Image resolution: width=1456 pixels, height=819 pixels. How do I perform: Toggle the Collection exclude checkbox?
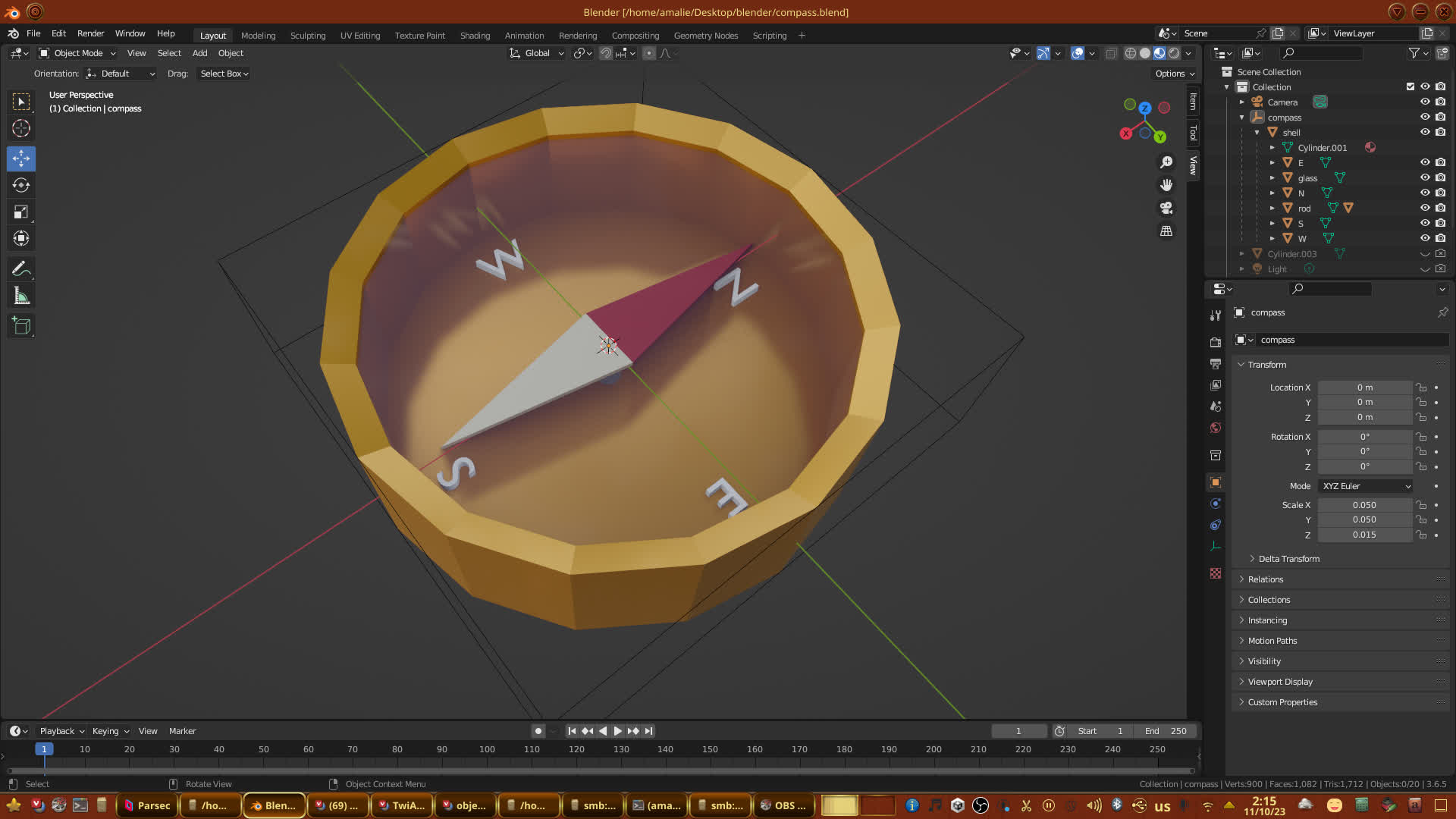1410,86
